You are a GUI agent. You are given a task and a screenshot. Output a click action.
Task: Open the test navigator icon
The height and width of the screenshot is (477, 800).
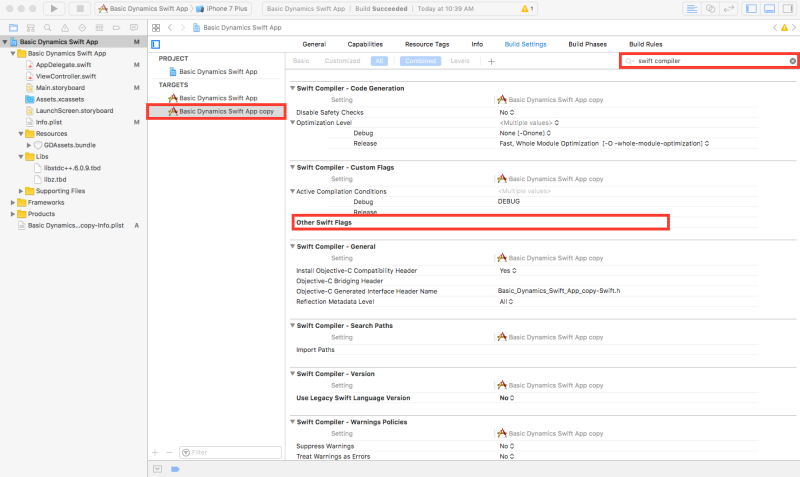(x=82, y=28)
